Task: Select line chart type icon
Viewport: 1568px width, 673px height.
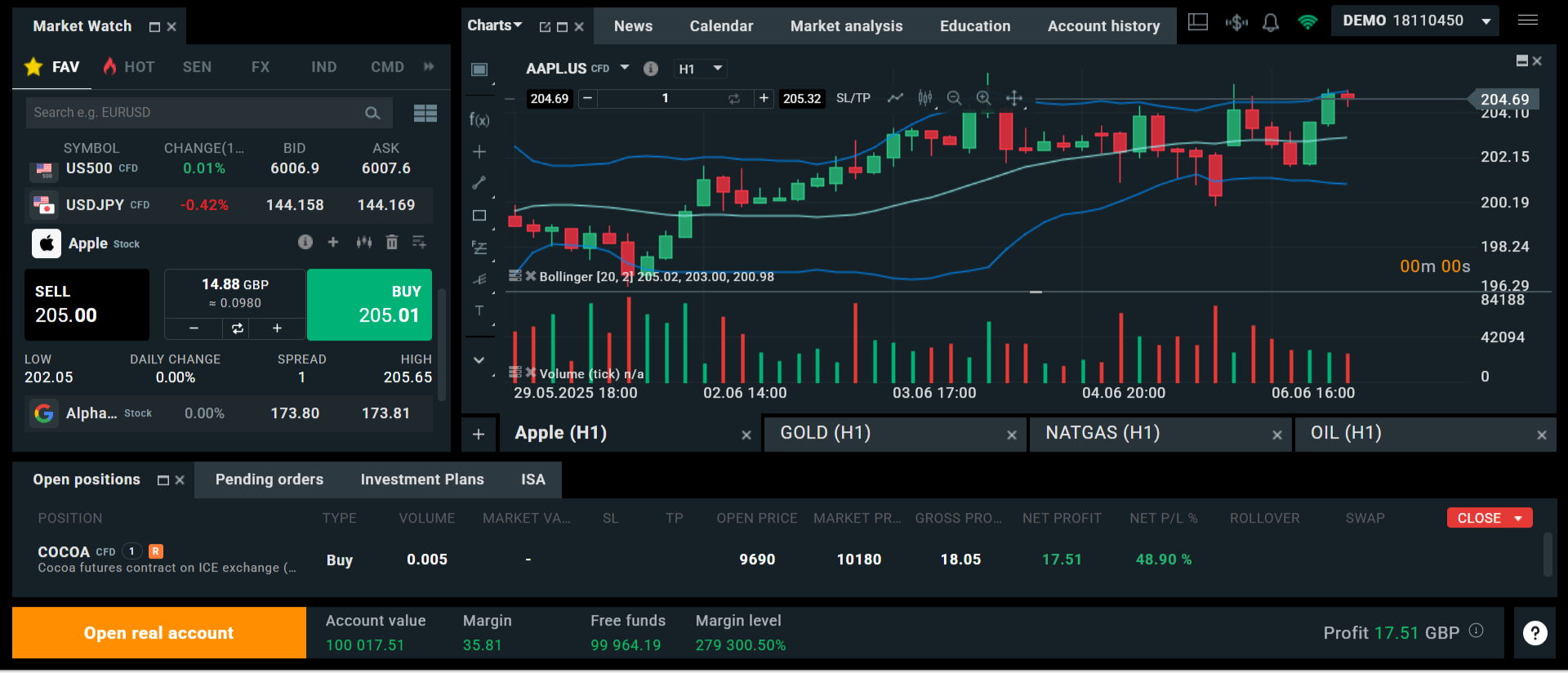Action: coord(896,98)
